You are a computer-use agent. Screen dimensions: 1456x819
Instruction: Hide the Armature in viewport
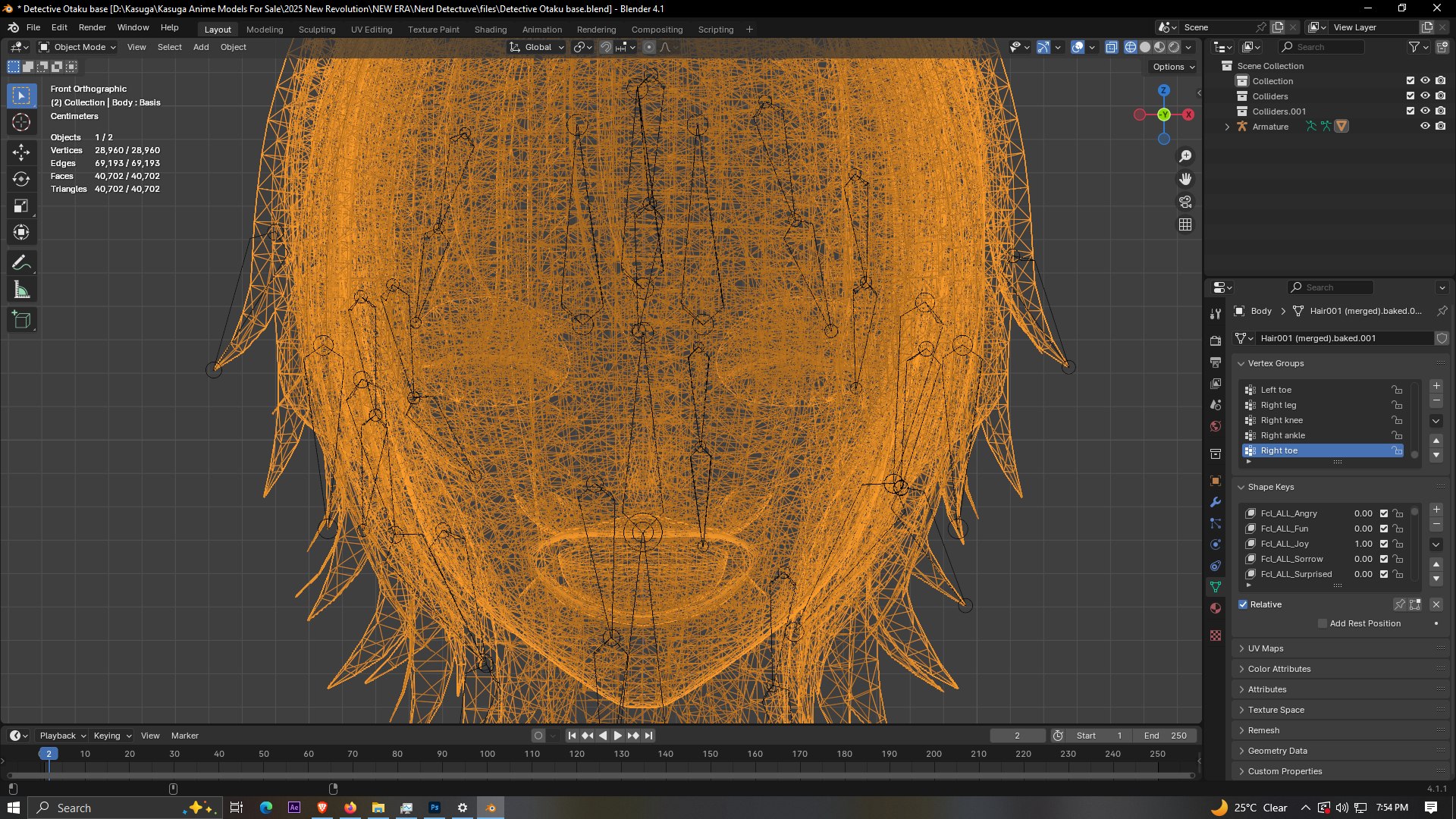point(1426,127)
